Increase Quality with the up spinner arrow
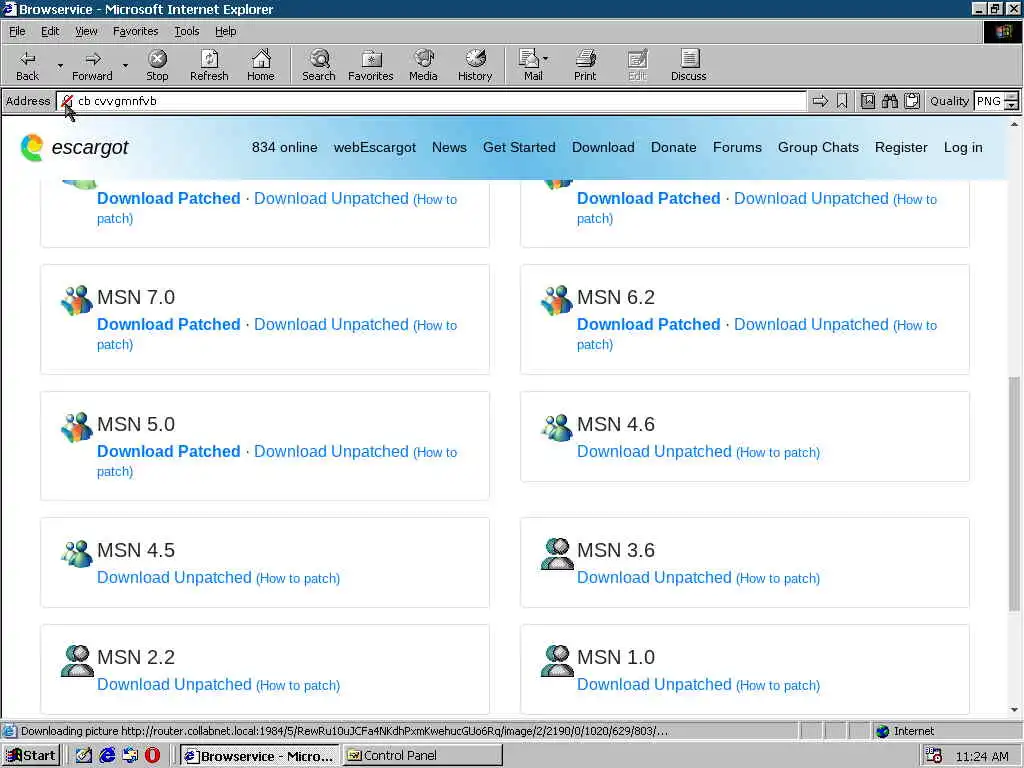 tap(1012, 97)
